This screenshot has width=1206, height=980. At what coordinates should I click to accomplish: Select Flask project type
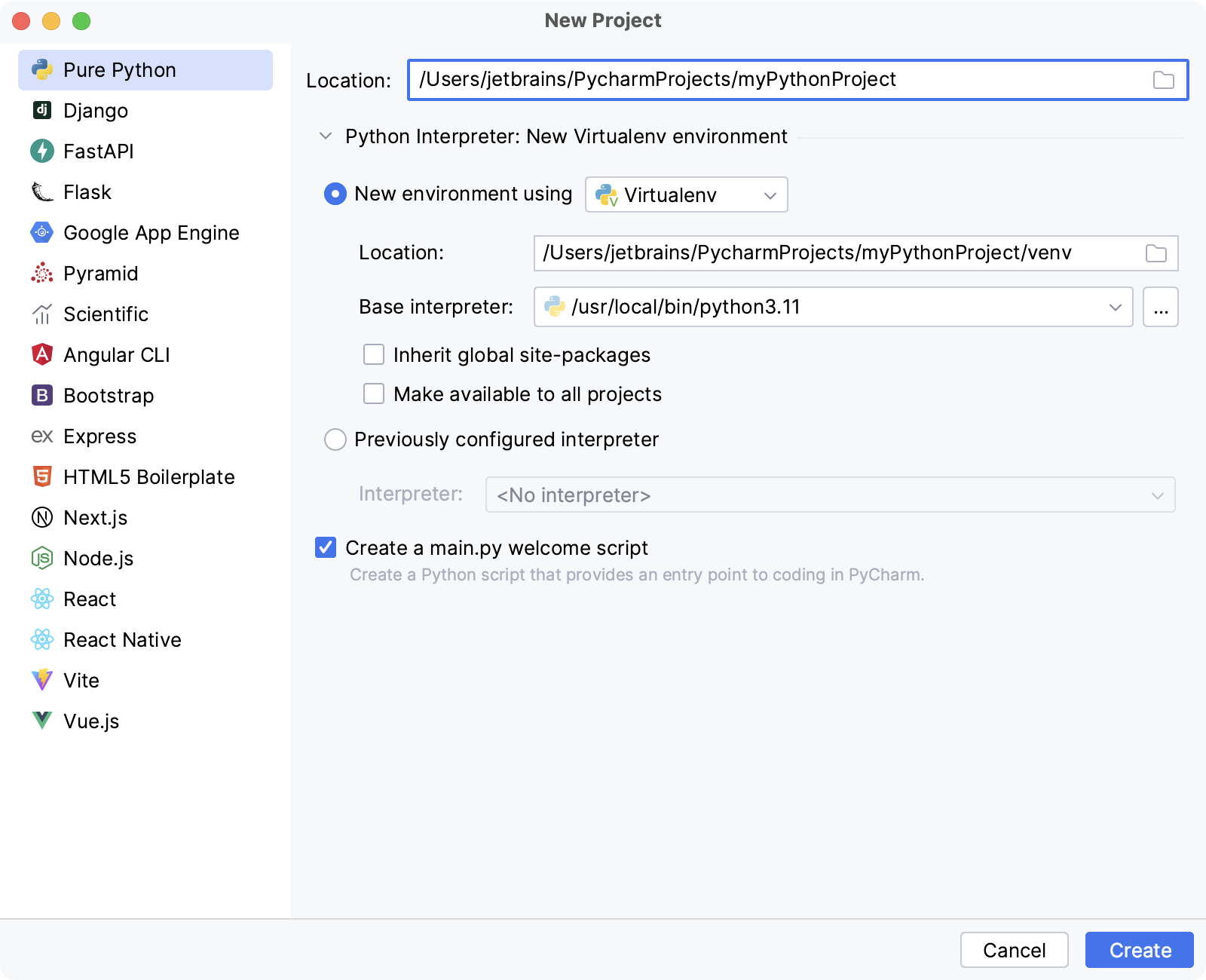[145, 192]
